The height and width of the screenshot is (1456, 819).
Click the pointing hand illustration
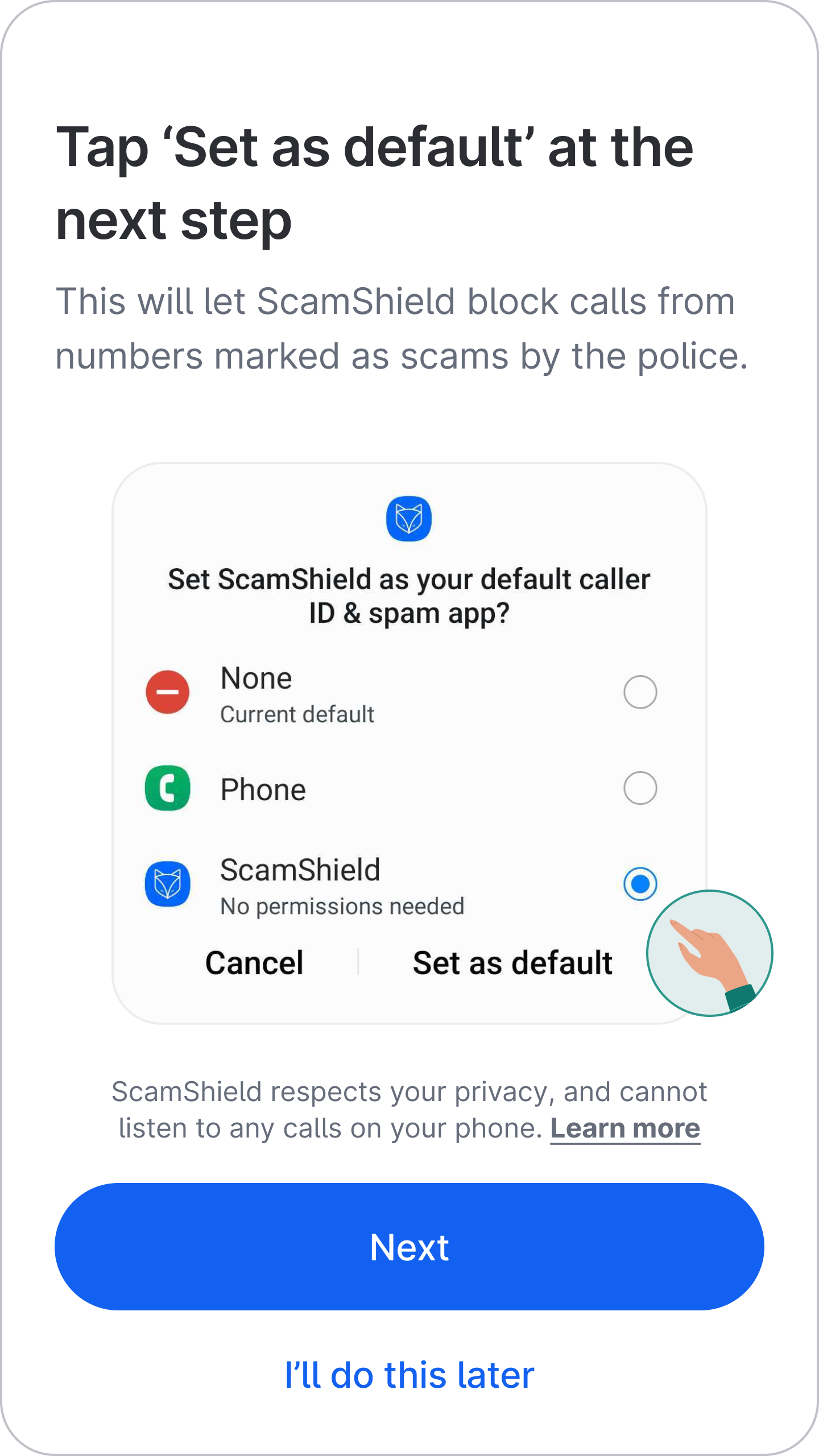[710, 953]
